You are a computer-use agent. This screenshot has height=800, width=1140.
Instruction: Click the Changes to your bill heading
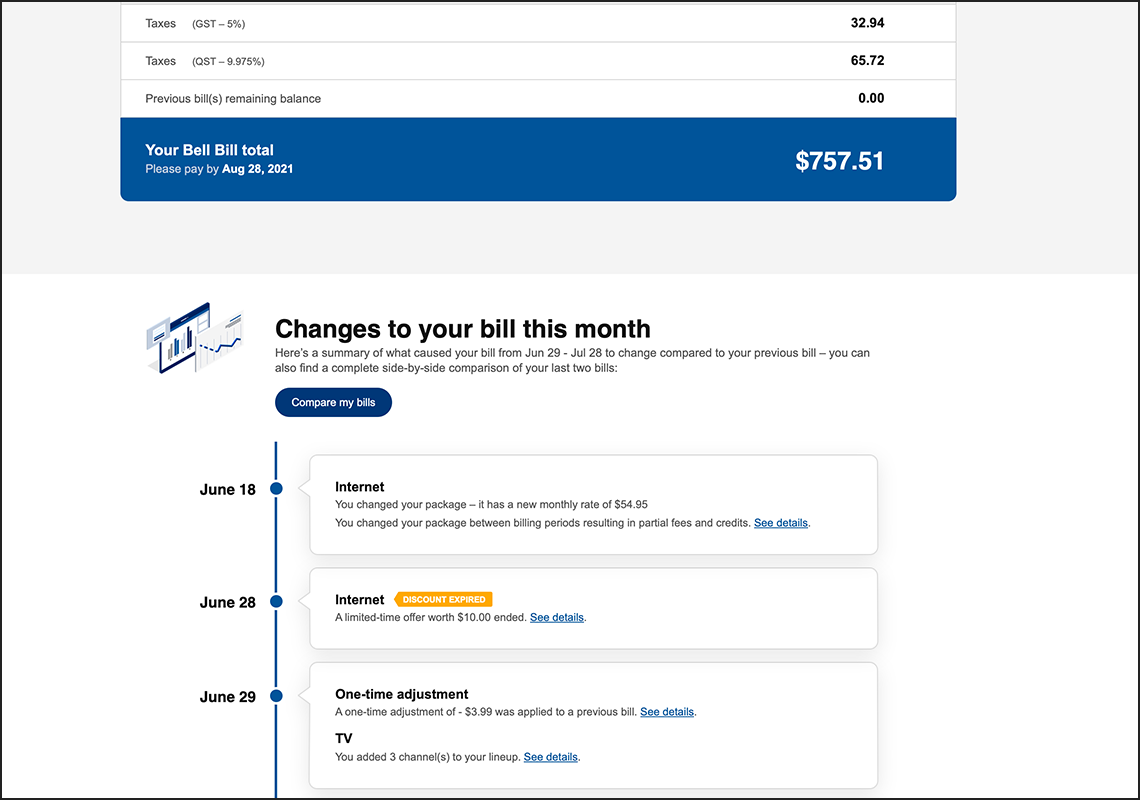point(463,329)
